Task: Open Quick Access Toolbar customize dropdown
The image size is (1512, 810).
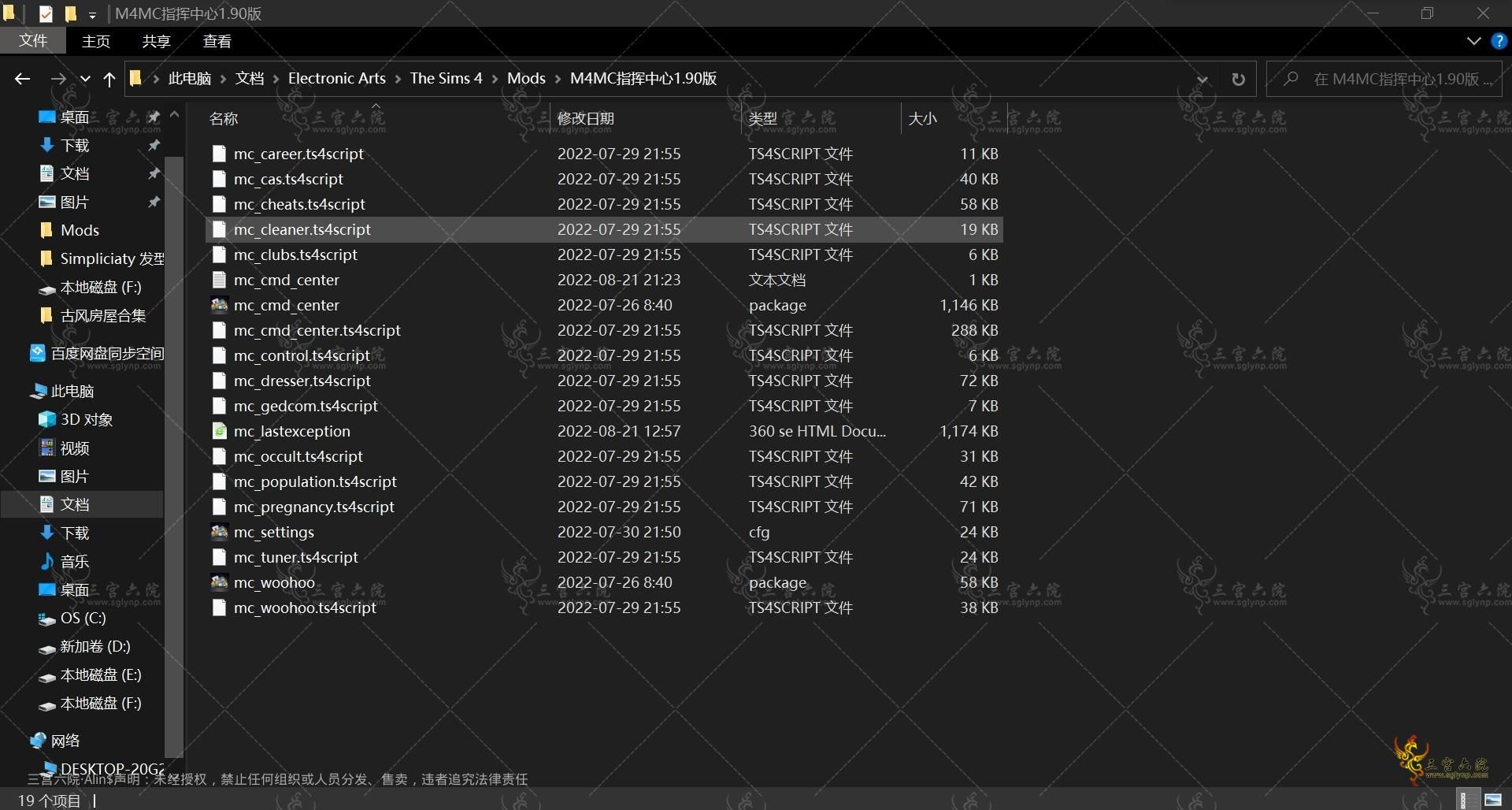Action: [91, 14]
